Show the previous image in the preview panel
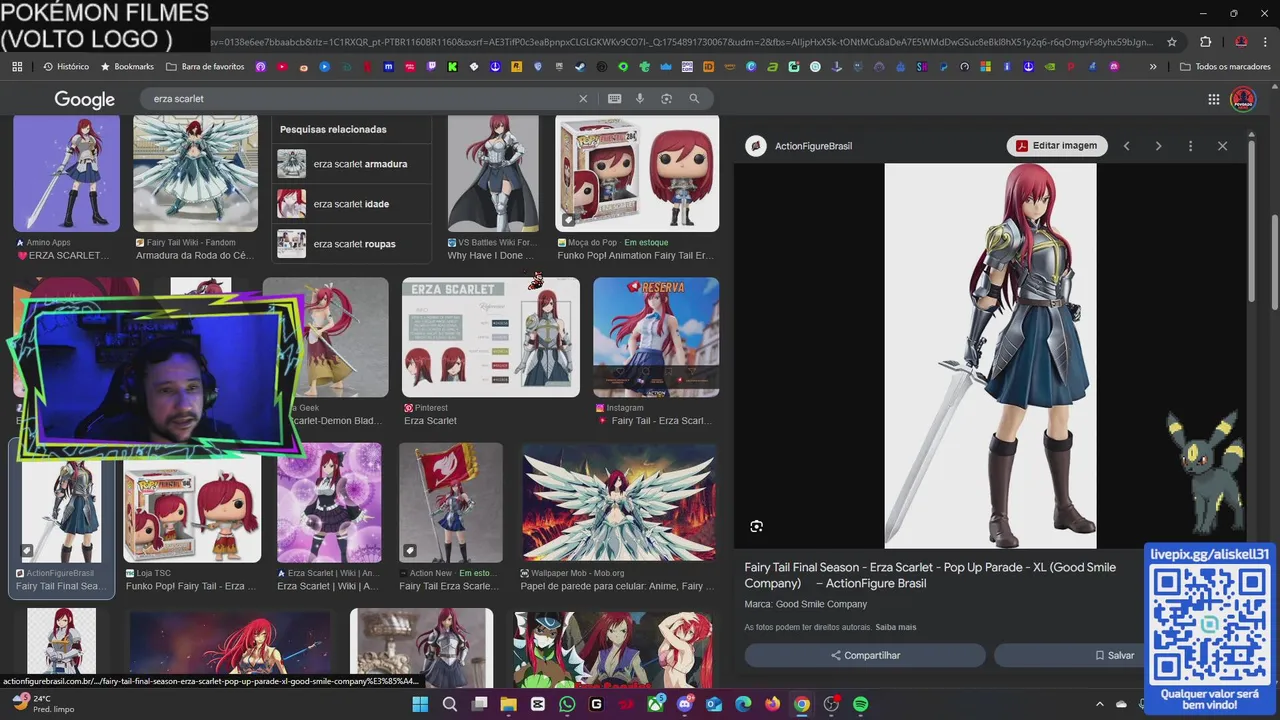Screen dimensions: 1280x720 [1126, 146]
